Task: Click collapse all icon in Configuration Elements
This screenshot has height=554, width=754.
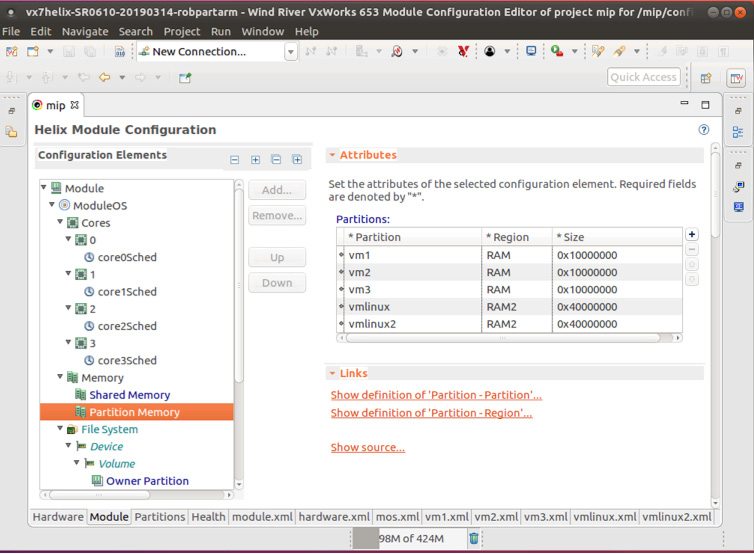Action: [276, 159]
